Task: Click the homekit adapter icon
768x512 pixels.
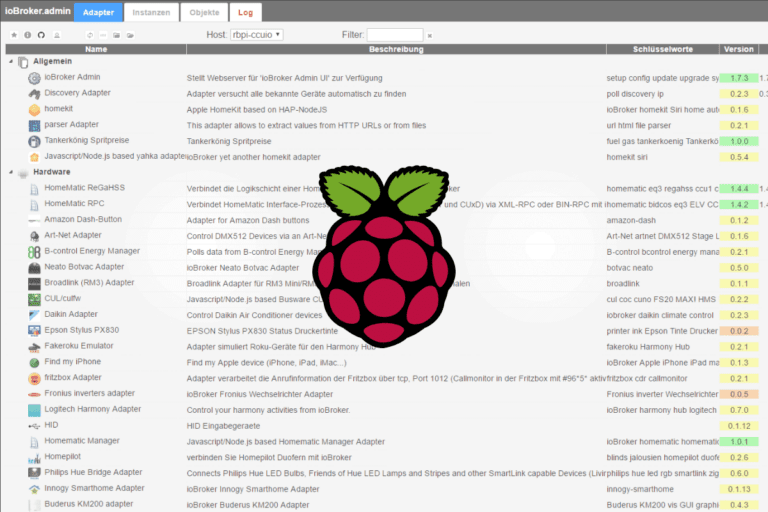Action: (34, 110)
